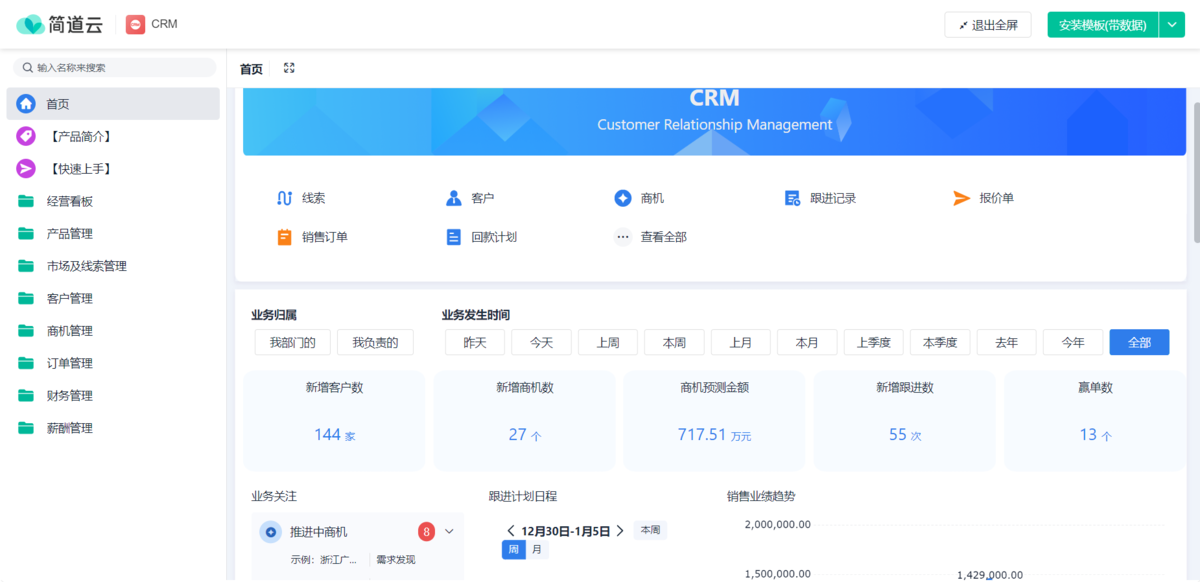Select the 昨天 time filter
Image resolution: width=1200 pixels, height=582 pixels.
point(475,342)
